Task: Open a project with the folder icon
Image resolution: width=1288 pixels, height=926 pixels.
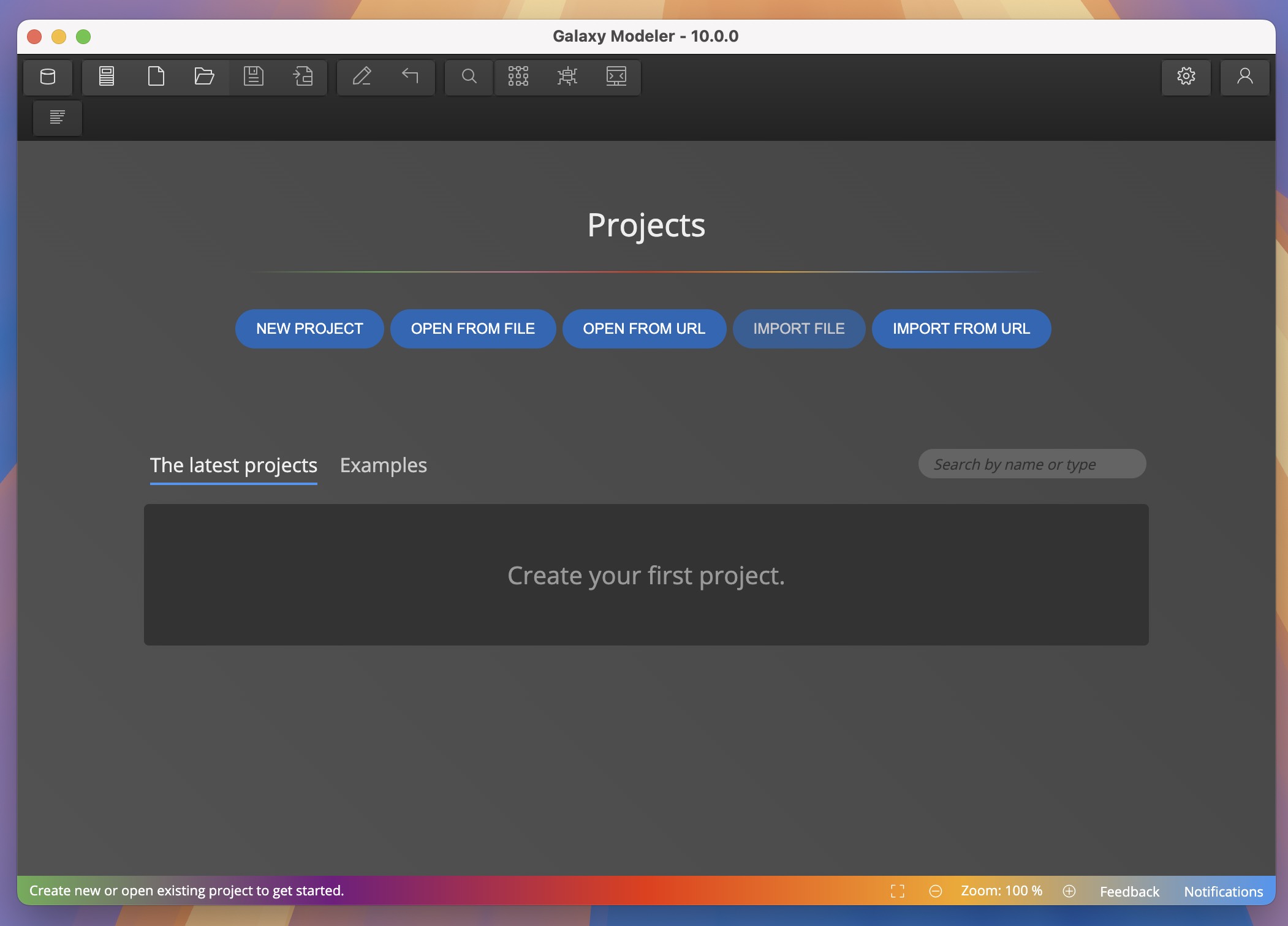Action: (204, 77)
